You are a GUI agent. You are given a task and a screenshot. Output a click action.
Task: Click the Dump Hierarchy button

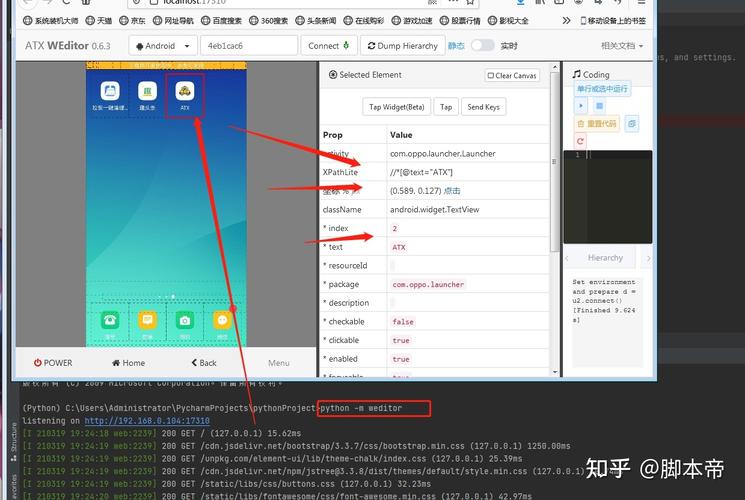point(402,46)
